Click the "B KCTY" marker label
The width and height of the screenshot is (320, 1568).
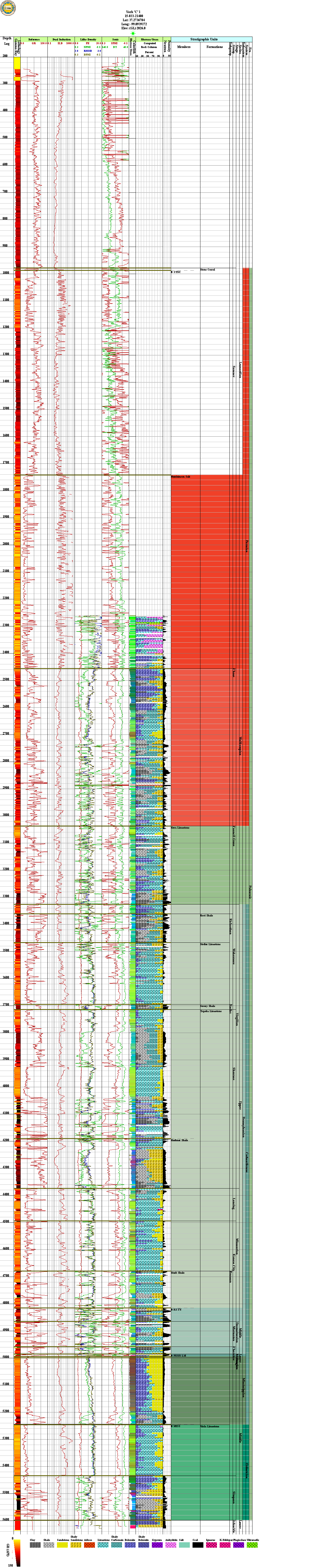(x=176, y=1309)
